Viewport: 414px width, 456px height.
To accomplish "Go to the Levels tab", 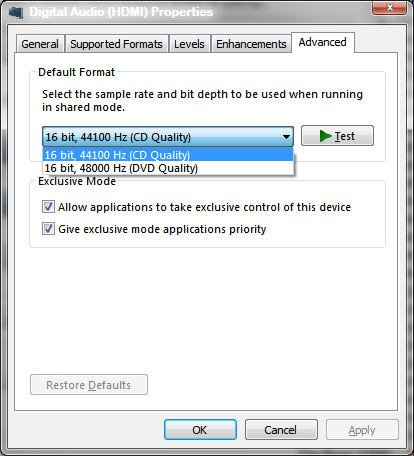I will pos(189,44).
